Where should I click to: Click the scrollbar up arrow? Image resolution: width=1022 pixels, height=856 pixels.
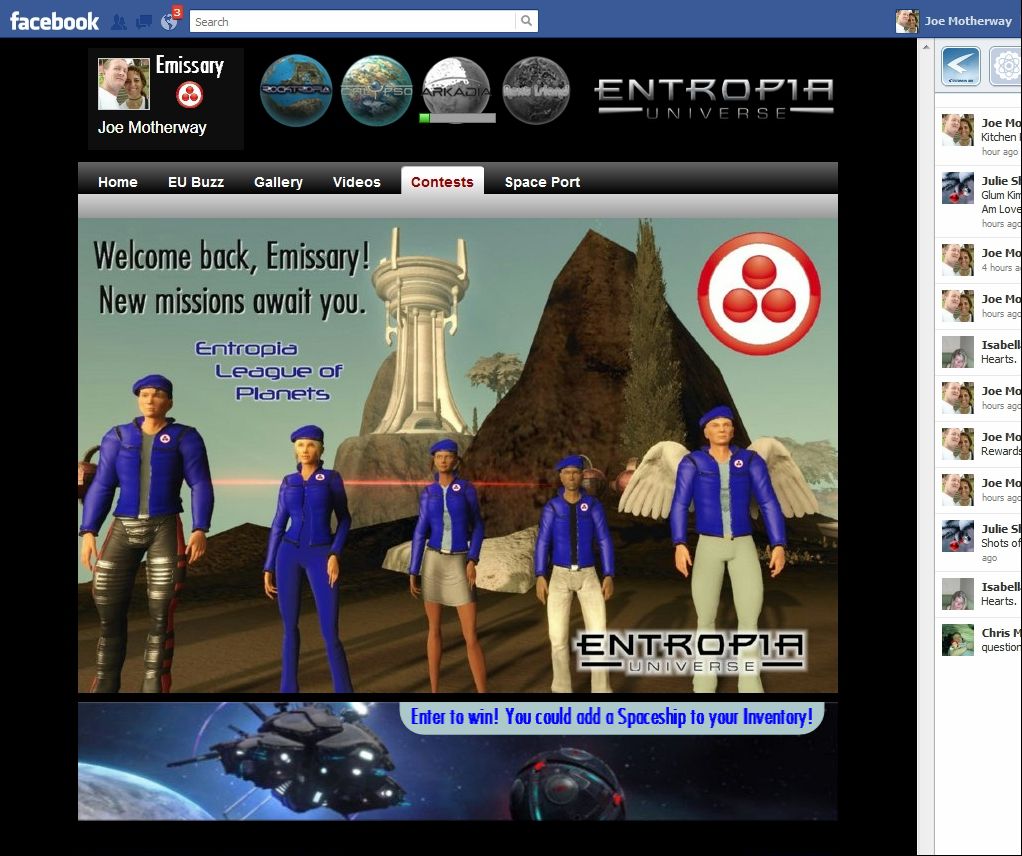926,48
